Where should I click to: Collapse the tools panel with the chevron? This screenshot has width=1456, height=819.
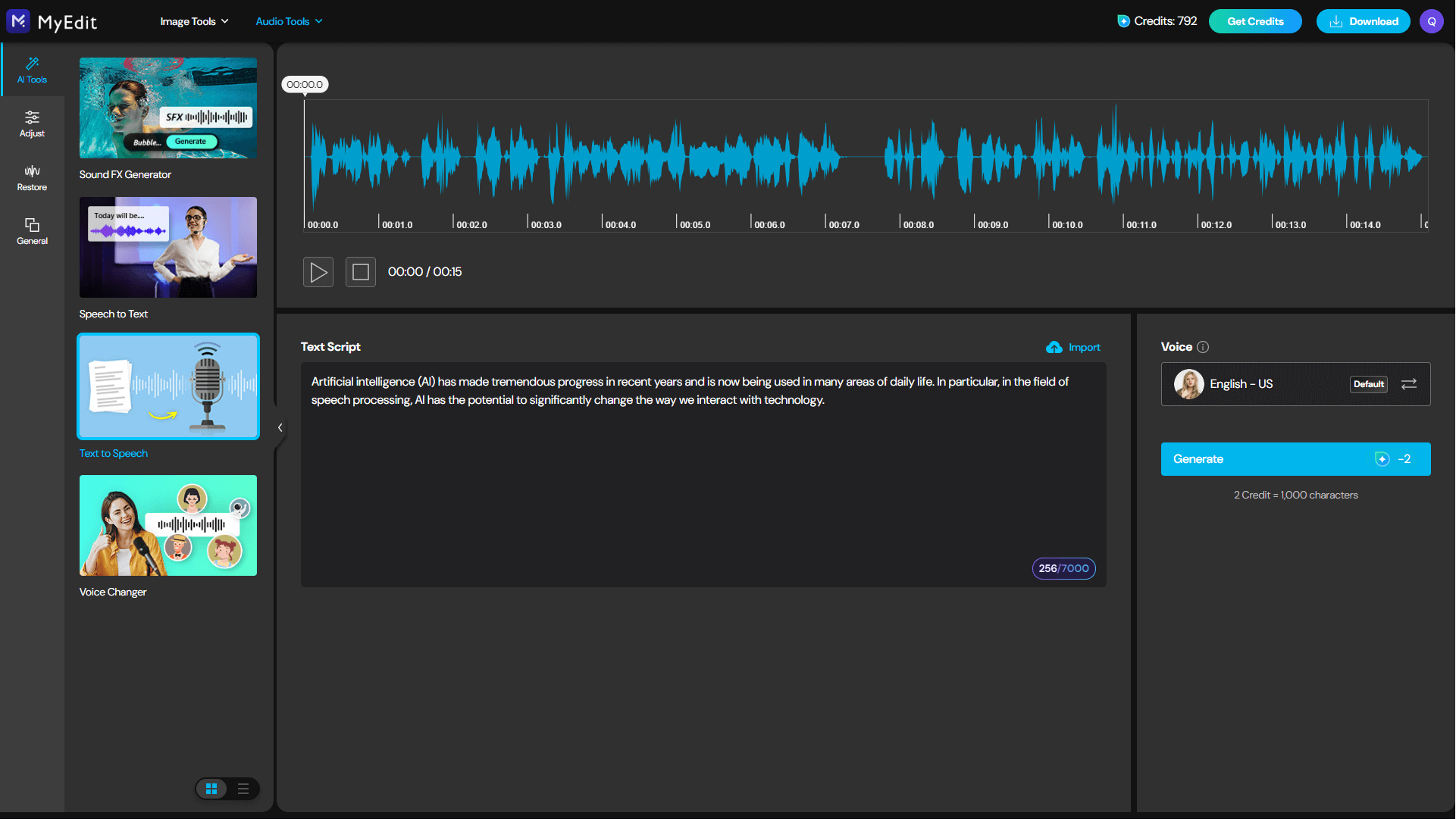pyautogui.click(x=280, y=427)
